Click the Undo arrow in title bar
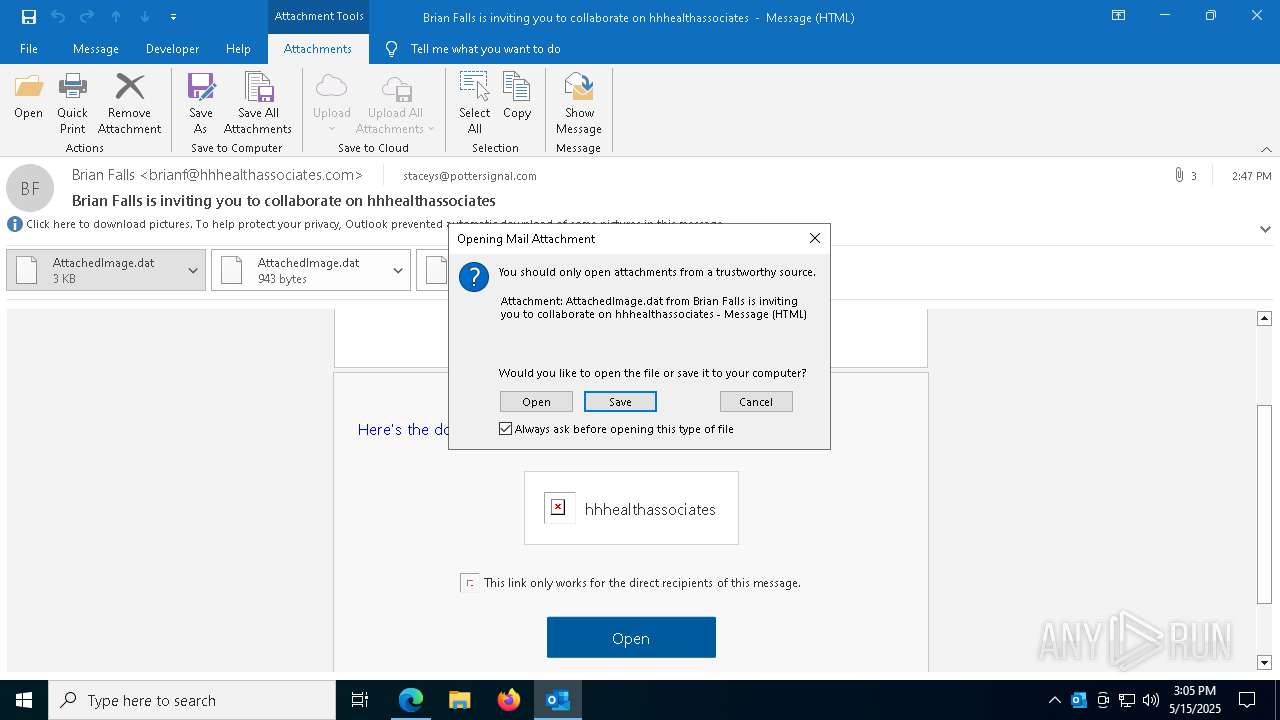The image size is (1280, 720). point(58,16)
